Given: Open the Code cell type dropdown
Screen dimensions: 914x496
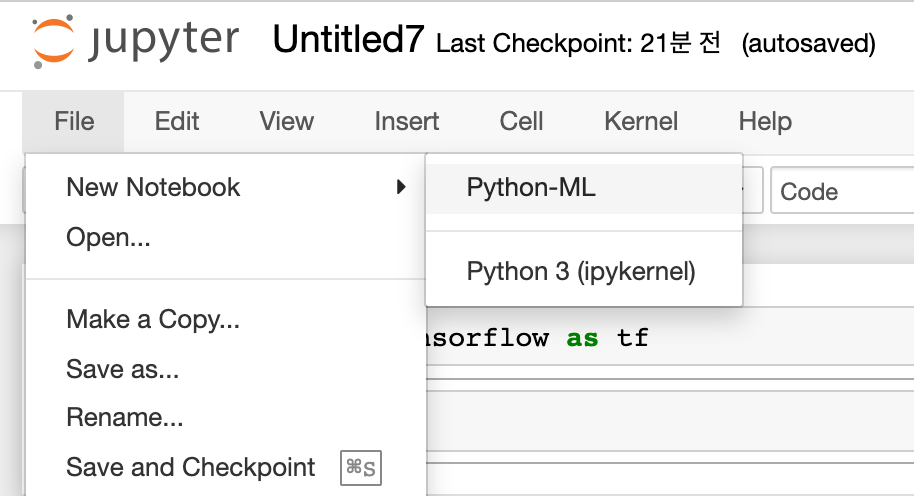Looking at the screenshot, I should pos(842,191).
